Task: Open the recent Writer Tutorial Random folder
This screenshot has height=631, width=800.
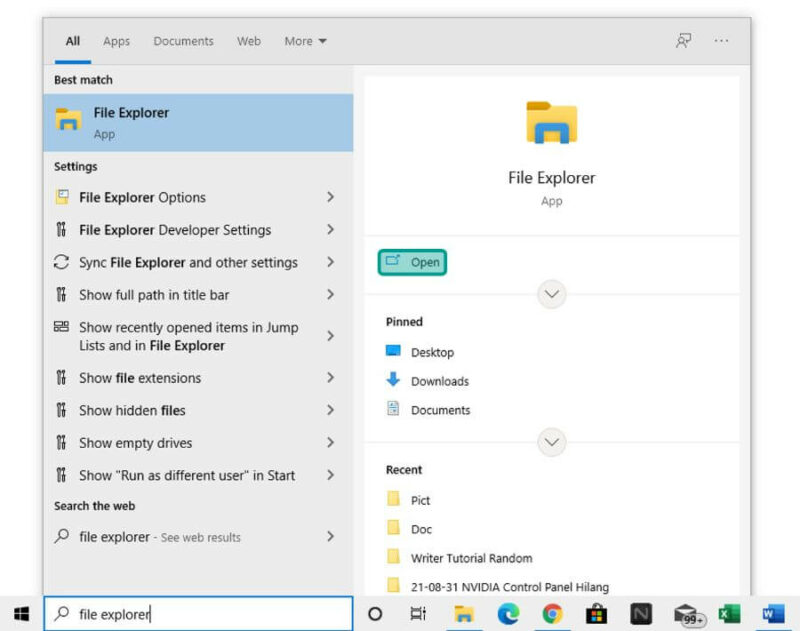Action: click(x=471, y=558)
